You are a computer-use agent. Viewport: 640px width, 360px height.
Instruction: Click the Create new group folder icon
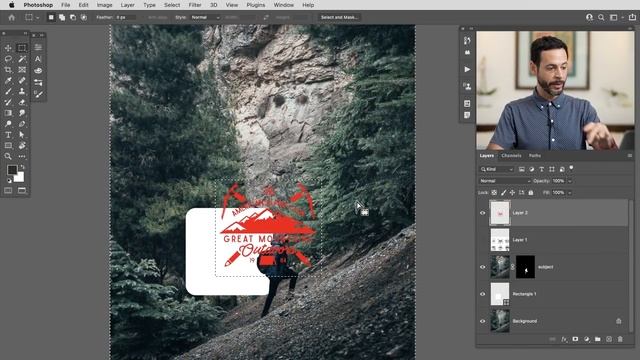pyautogui.click(x=598, y=339)
